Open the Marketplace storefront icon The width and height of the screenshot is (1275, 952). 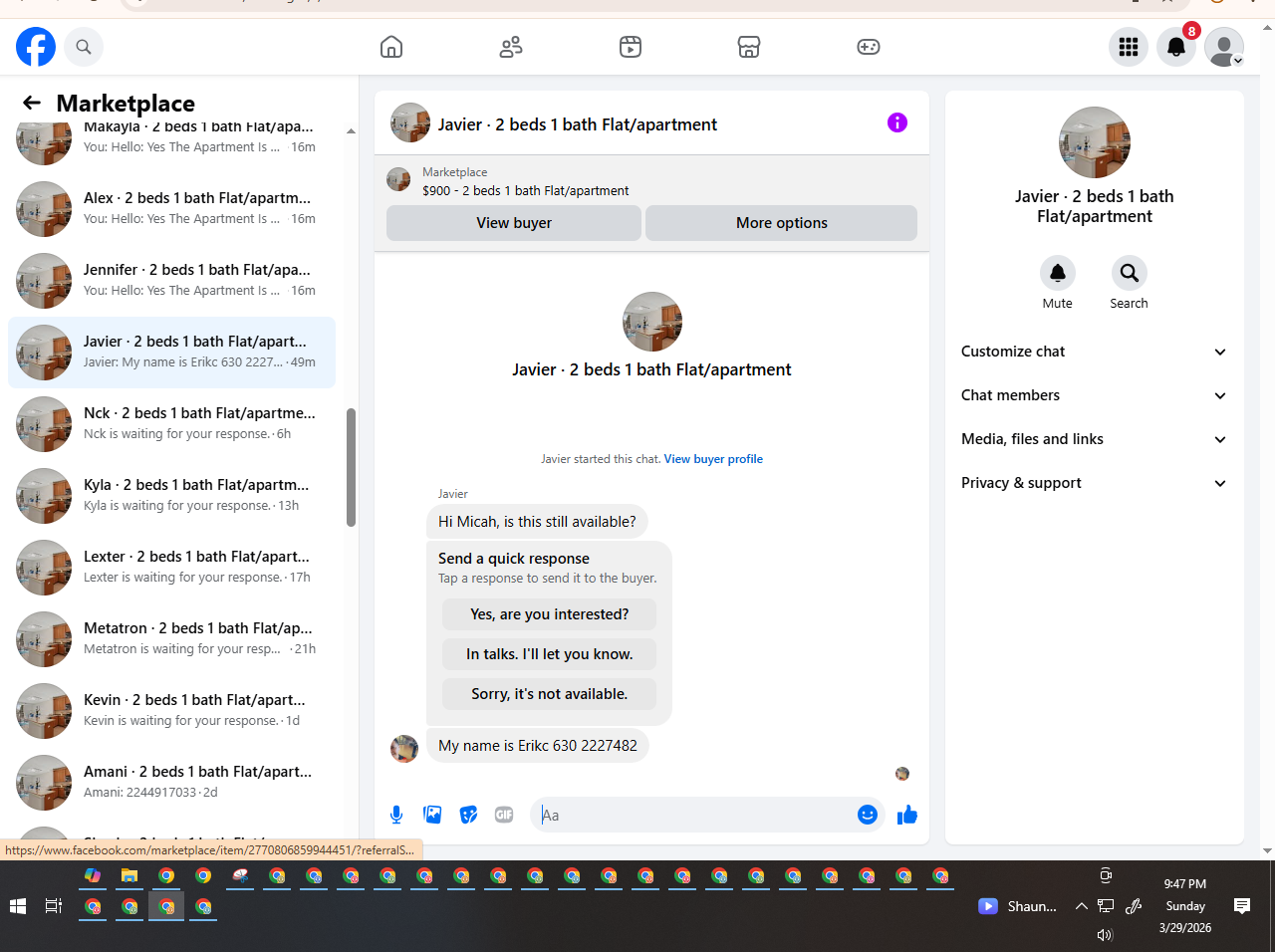749,47
